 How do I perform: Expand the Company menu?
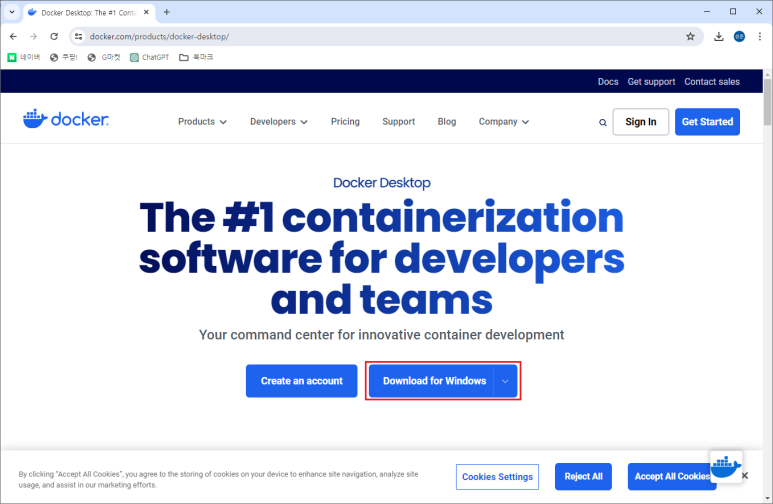[x=503, y=122]
